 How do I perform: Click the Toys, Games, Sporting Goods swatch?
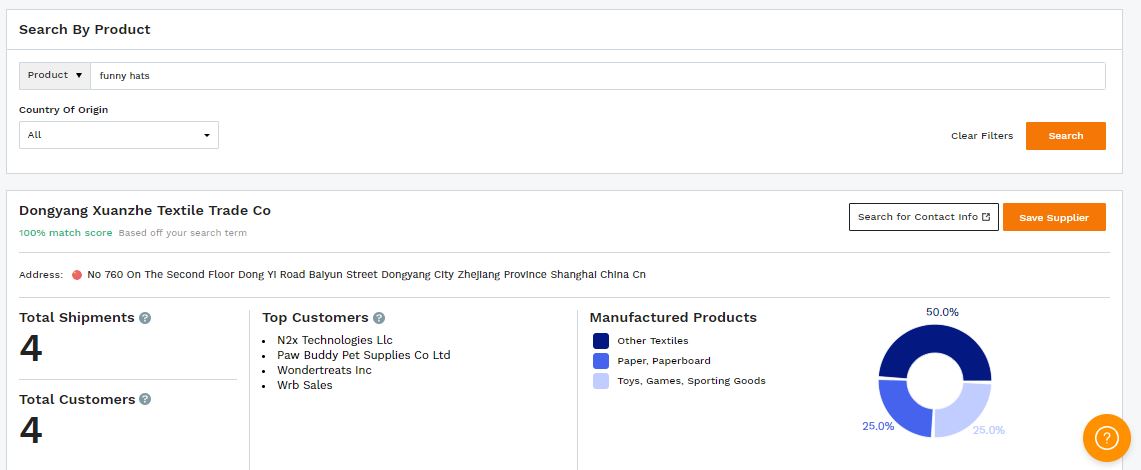[x=601, y=381]
